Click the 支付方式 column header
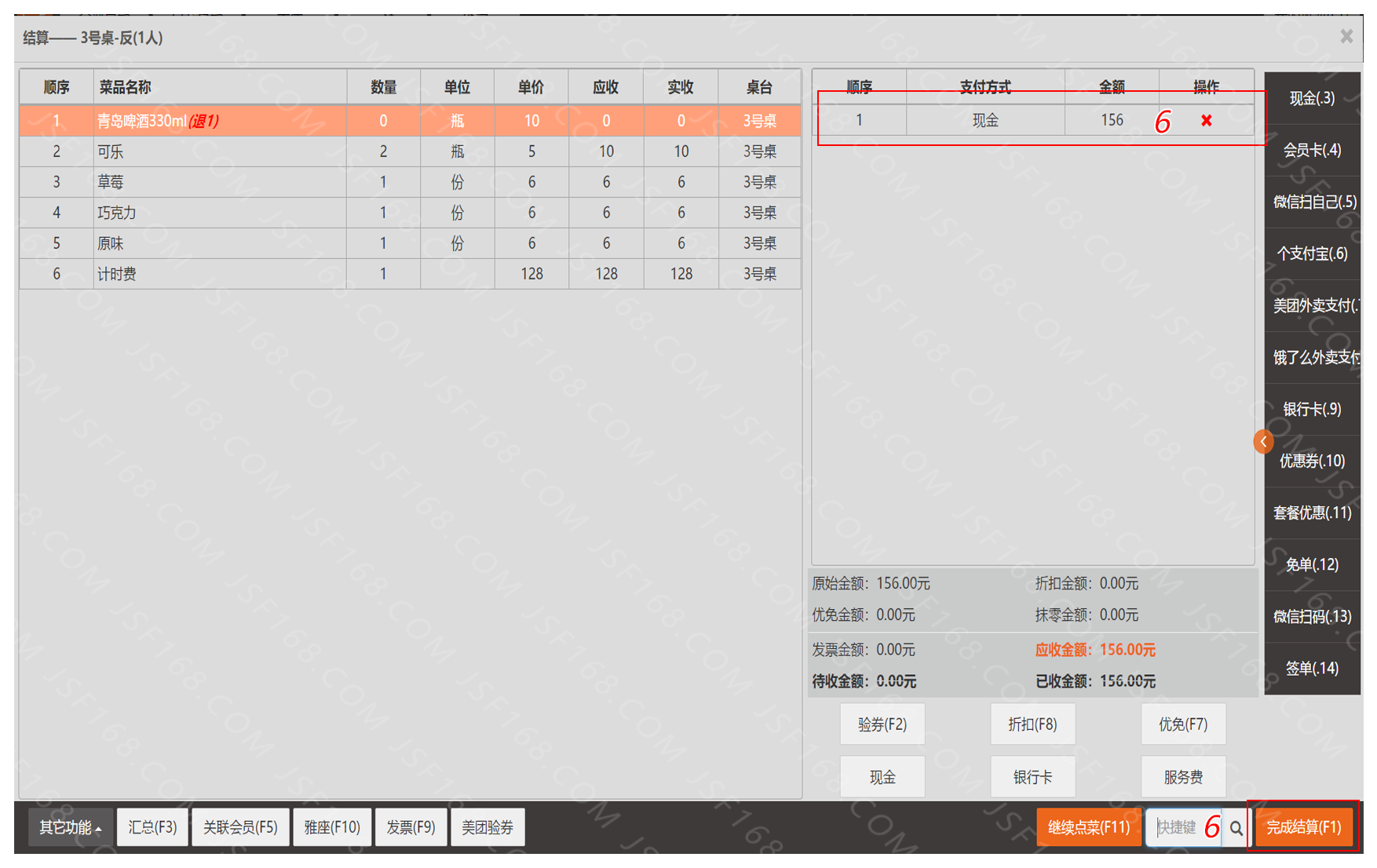The width and height of the screenshot is (1377, 868). (985, 86)
